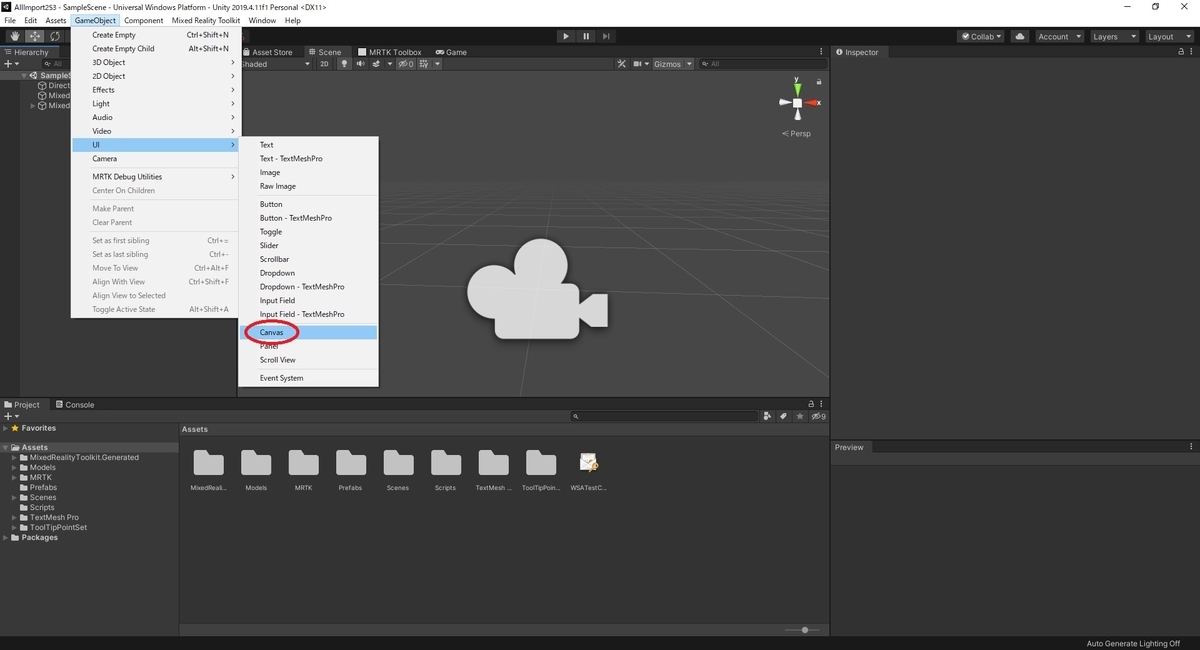This screenshot has width=1200, height=650.
Task: Open the Preview panel options menu
Action: click(x=1191, y=447)
